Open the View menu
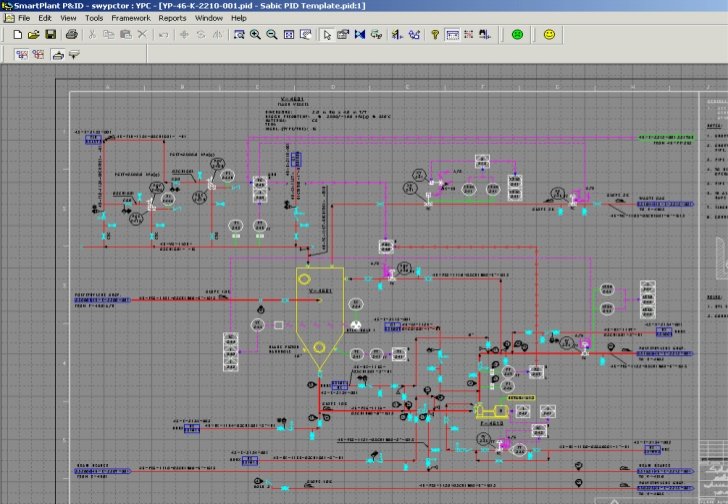Screen dimensions: 728x504 coord(68,18)
